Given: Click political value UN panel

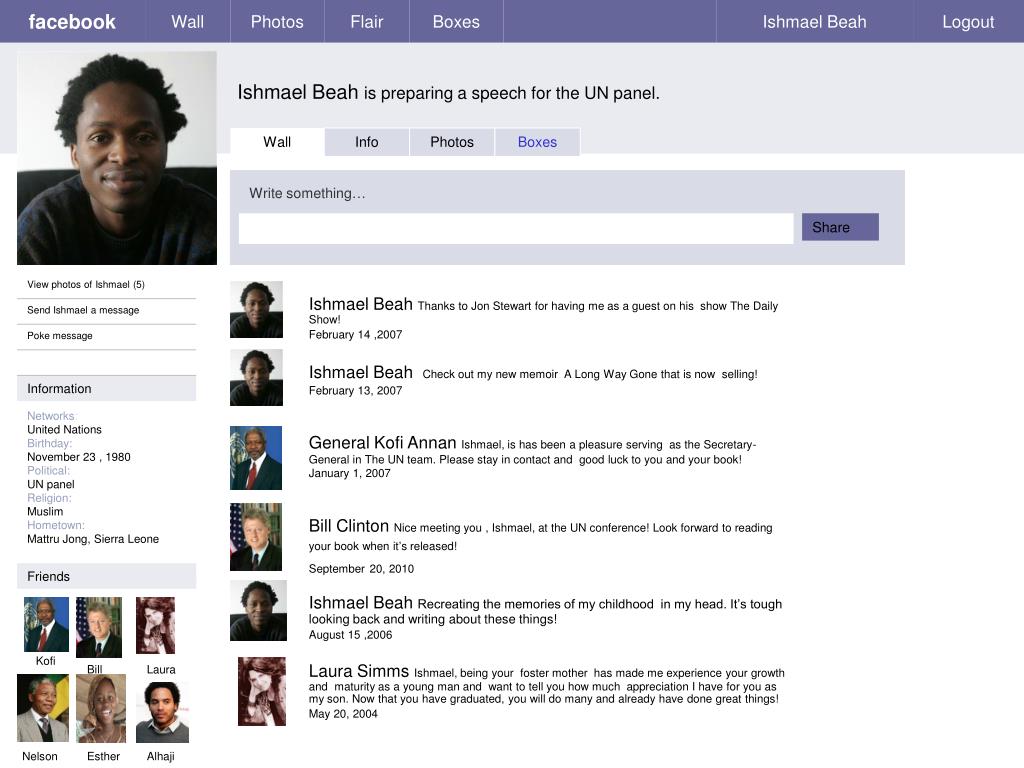Looking at the screenshot, I should pyautogui.click(x=50, y=485).
